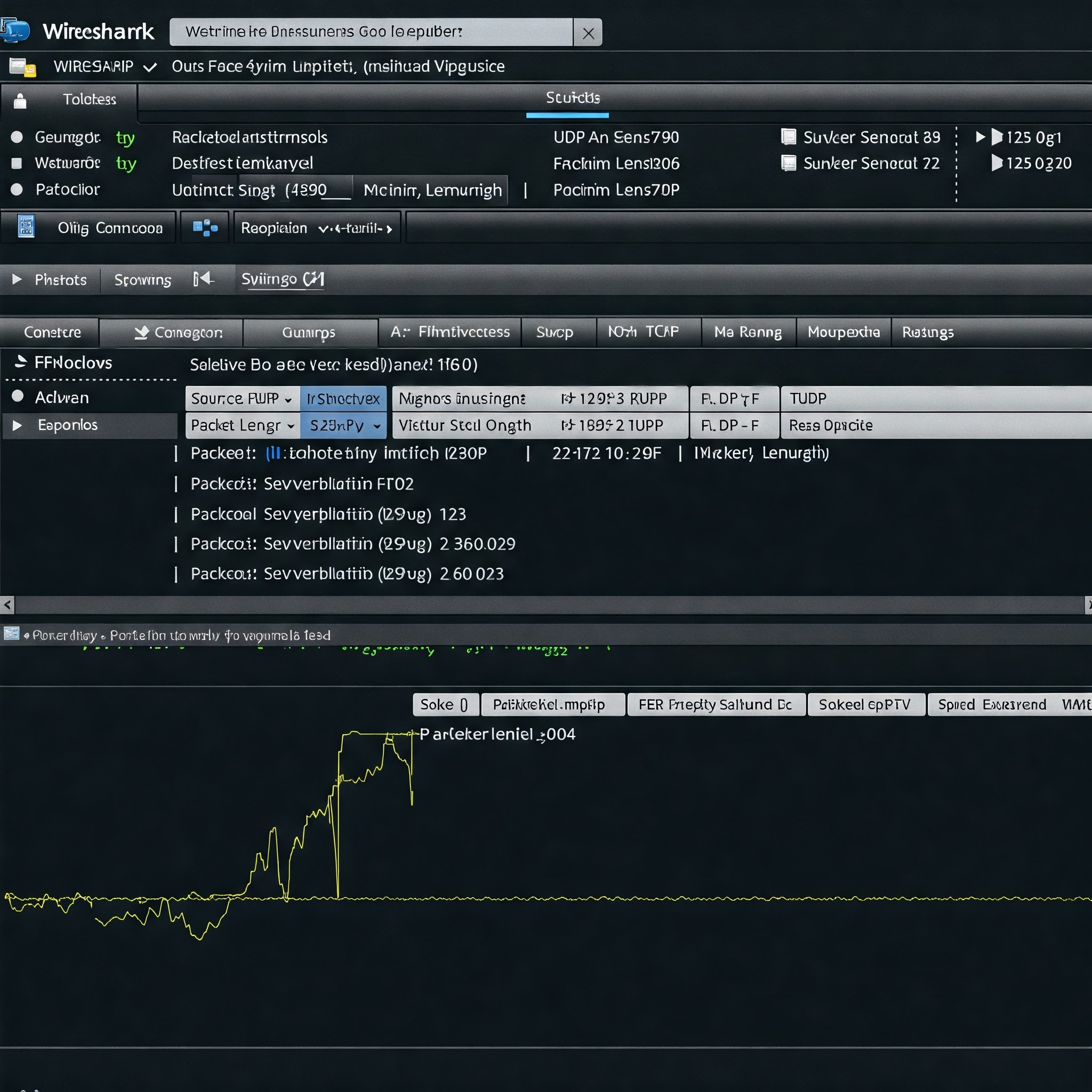Image resolution: width=1092 pixels, height=1092 pixels.
Task: Click the Sviirngo button
Action: tap(283, 279)
